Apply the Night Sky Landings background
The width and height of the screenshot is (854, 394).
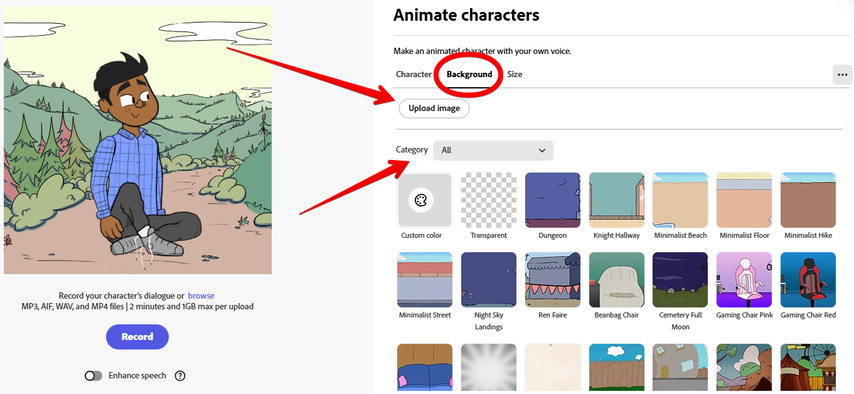tap(489, 280)
